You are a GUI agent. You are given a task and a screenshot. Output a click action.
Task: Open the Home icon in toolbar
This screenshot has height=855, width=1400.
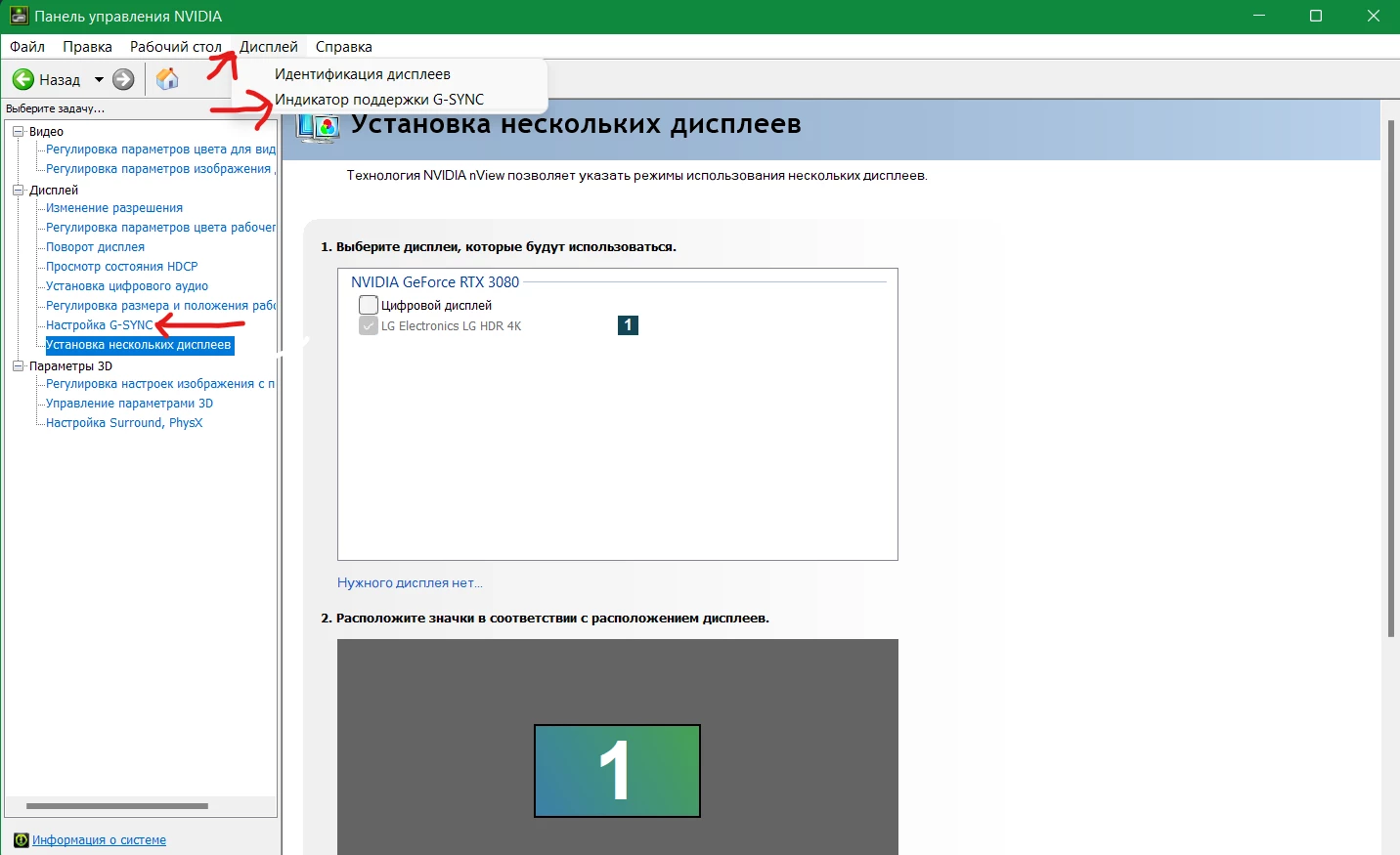point(168,79)
